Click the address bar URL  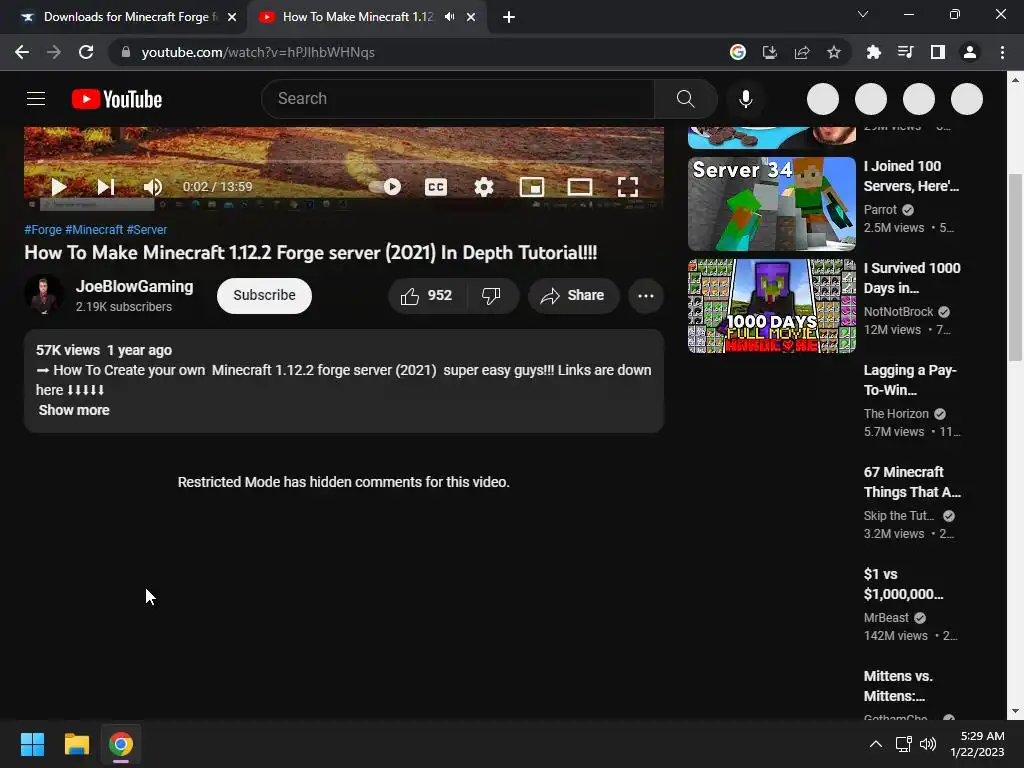coord(258,52)
